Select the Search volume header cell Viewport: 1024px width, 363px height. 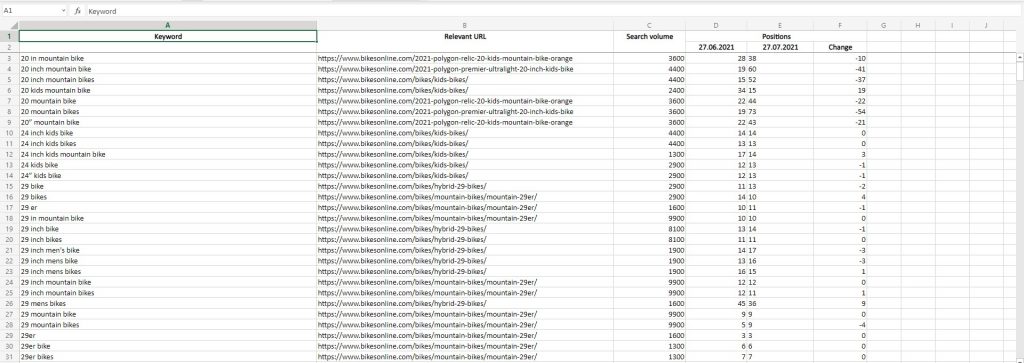[649, 37]
